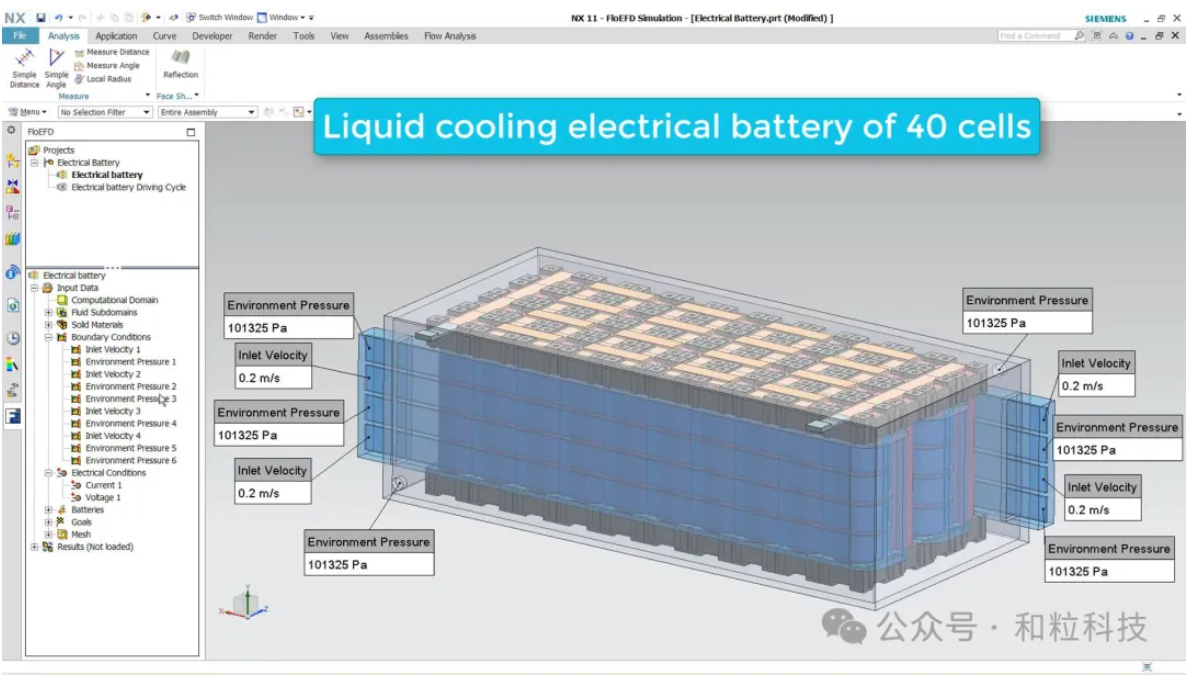Open the History clock tab in the sidebar
This screenshot has width=1191, height=677.
click(x=13, y=338)
